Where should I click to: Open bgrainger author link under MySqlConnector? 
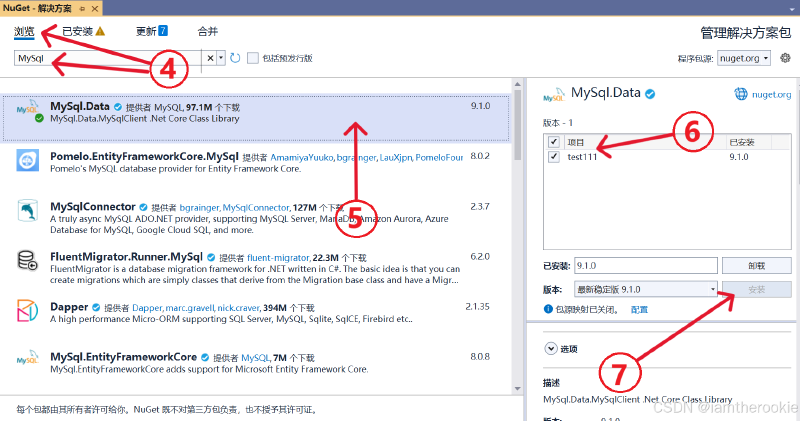pos(199,208)
